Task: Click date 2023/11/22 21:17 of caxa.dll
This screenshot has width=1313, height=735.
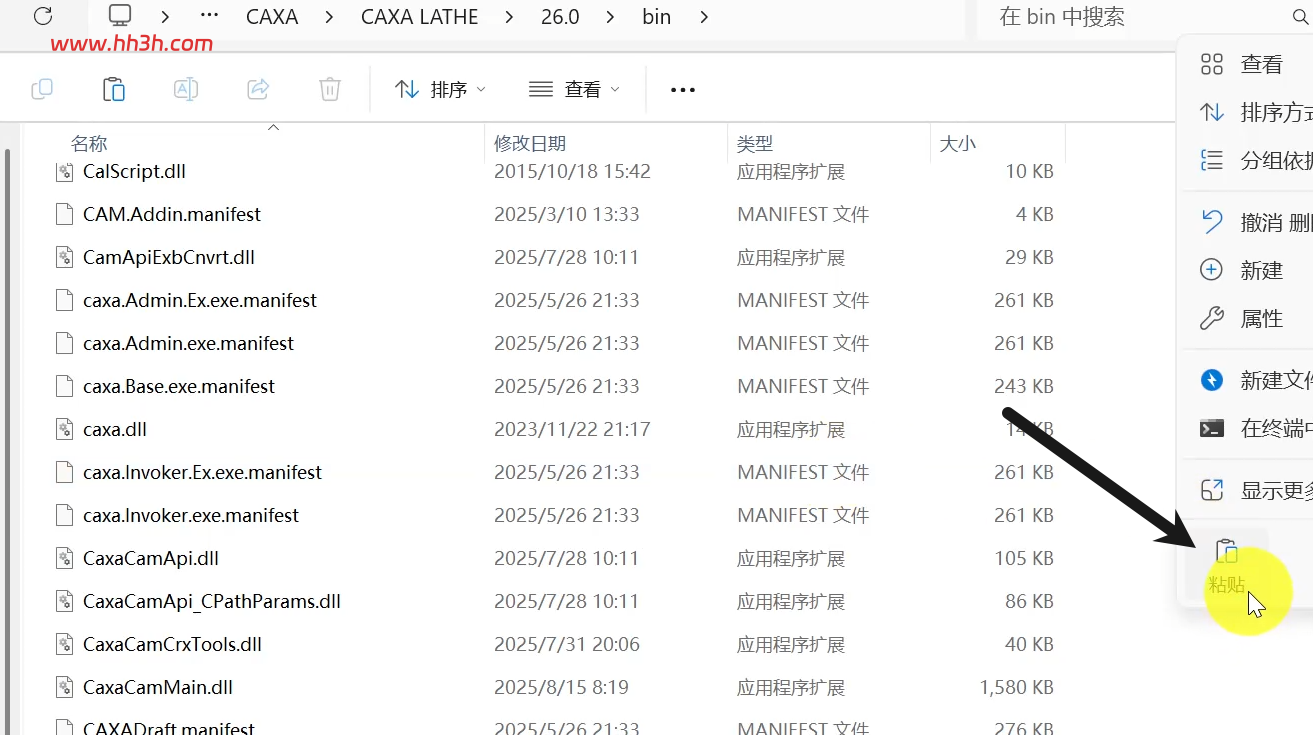Action: pos(572,429)
